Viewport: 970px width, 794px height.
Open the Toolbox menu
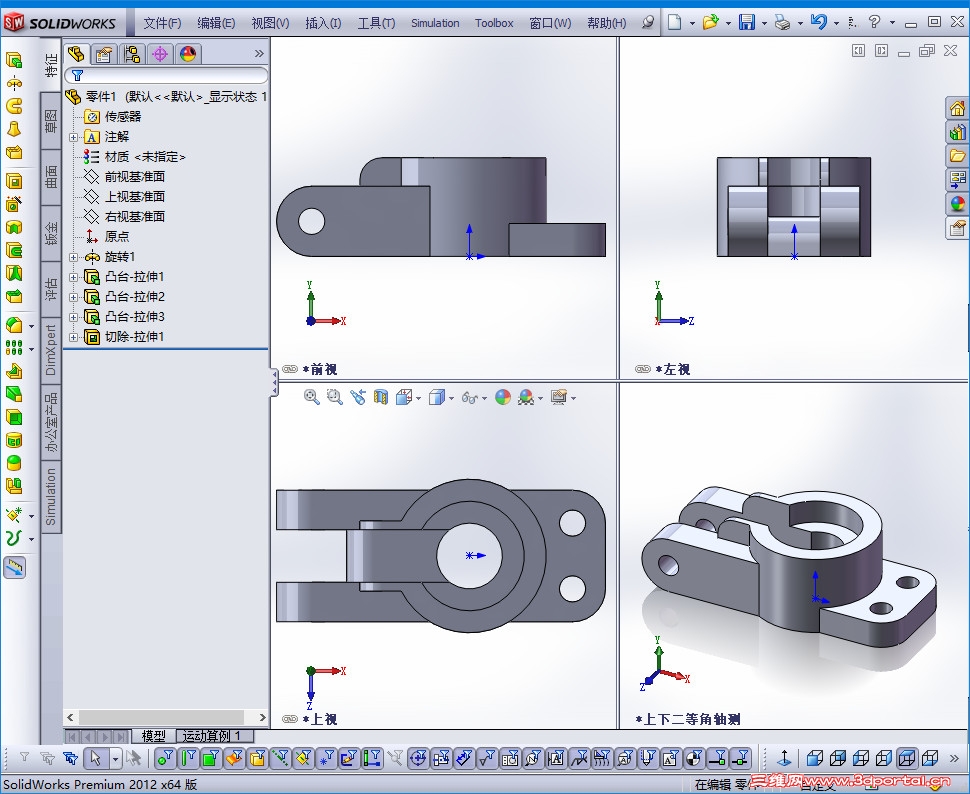pyautogui.click(x=494, y=23)
